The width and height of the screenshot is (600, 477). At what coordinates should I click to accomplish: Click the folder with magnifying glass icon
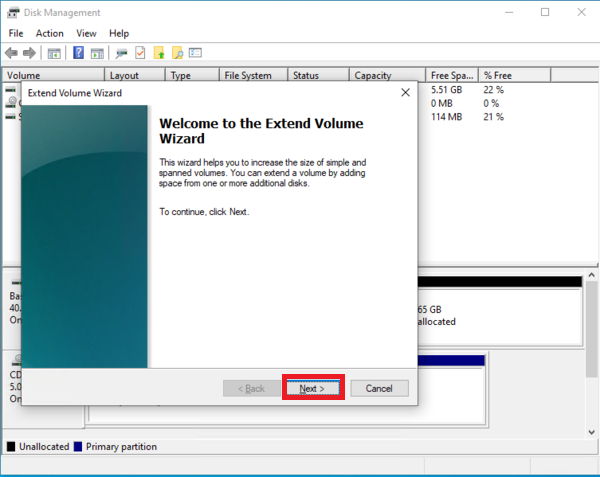(x=178, y=53)
